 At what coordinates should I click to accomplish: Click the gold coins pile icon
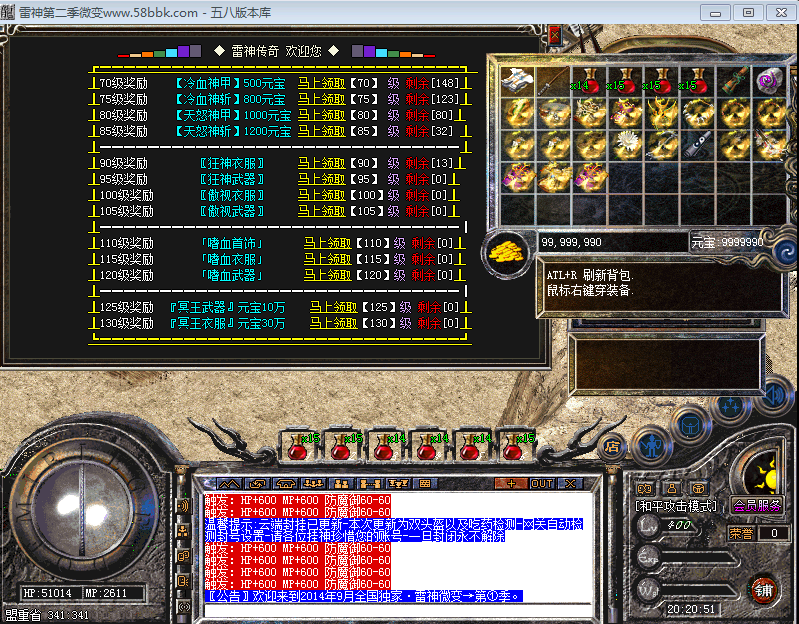pos(507,252)
